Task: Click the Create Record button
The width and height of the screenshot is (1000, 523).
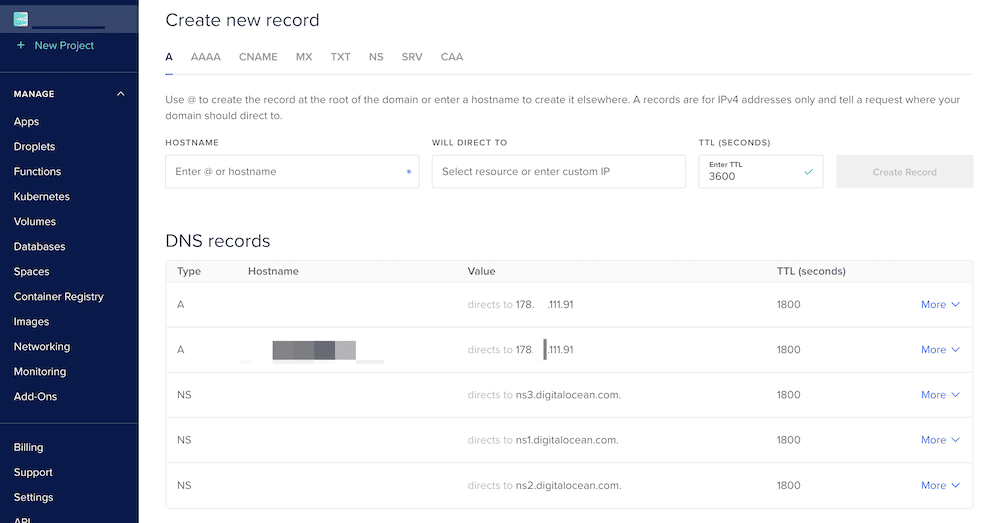Action: [904, 172]
